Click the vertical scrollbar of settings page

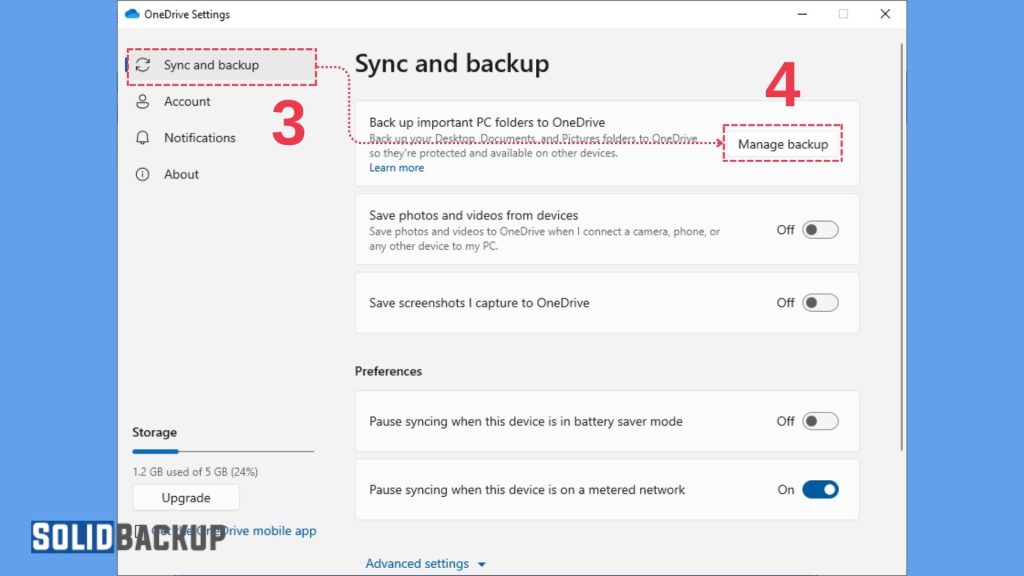pyautogui.click(x=902, y=247)
